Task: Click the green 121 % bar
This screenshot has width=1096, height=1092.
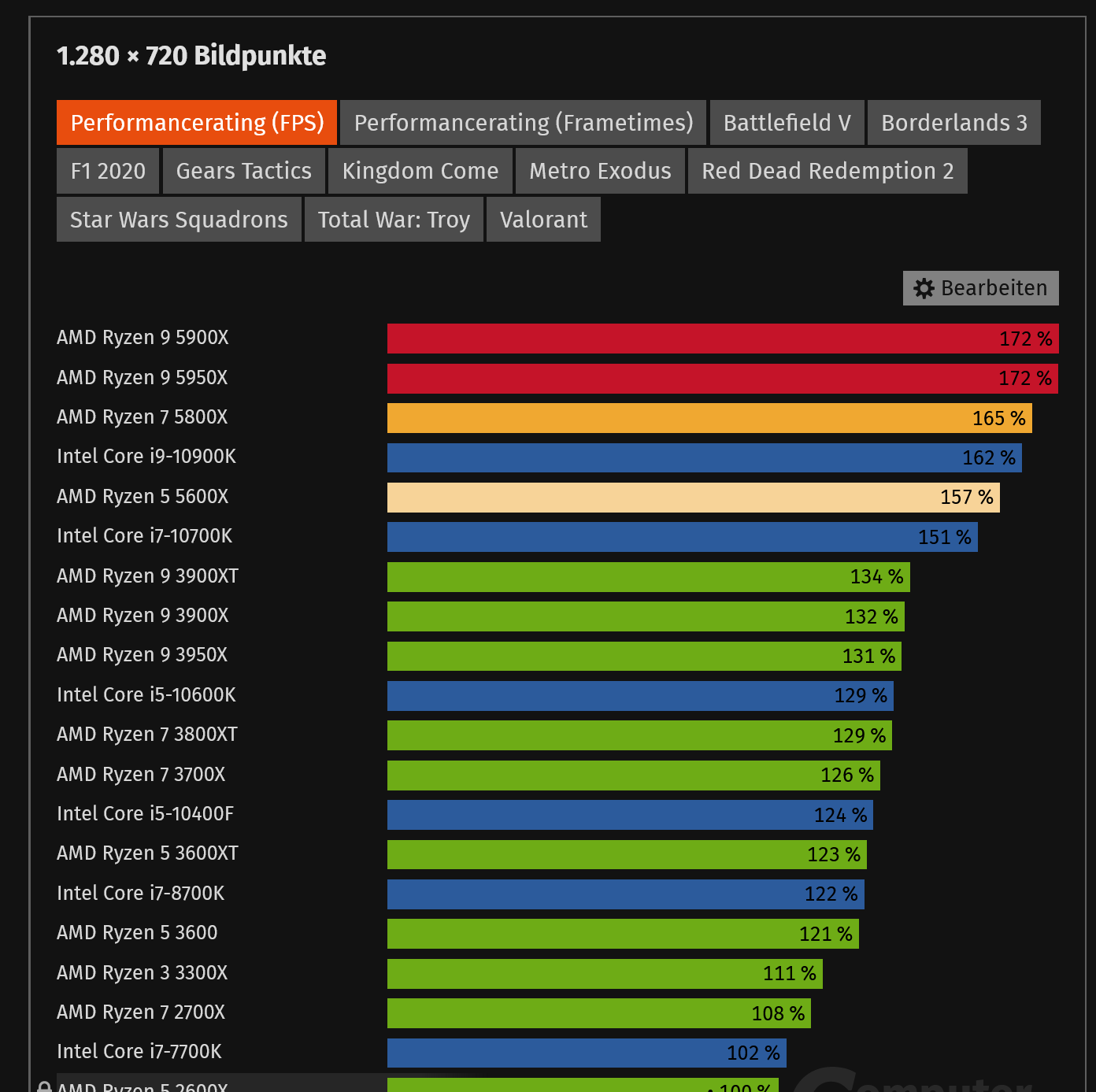Action: 623,934
